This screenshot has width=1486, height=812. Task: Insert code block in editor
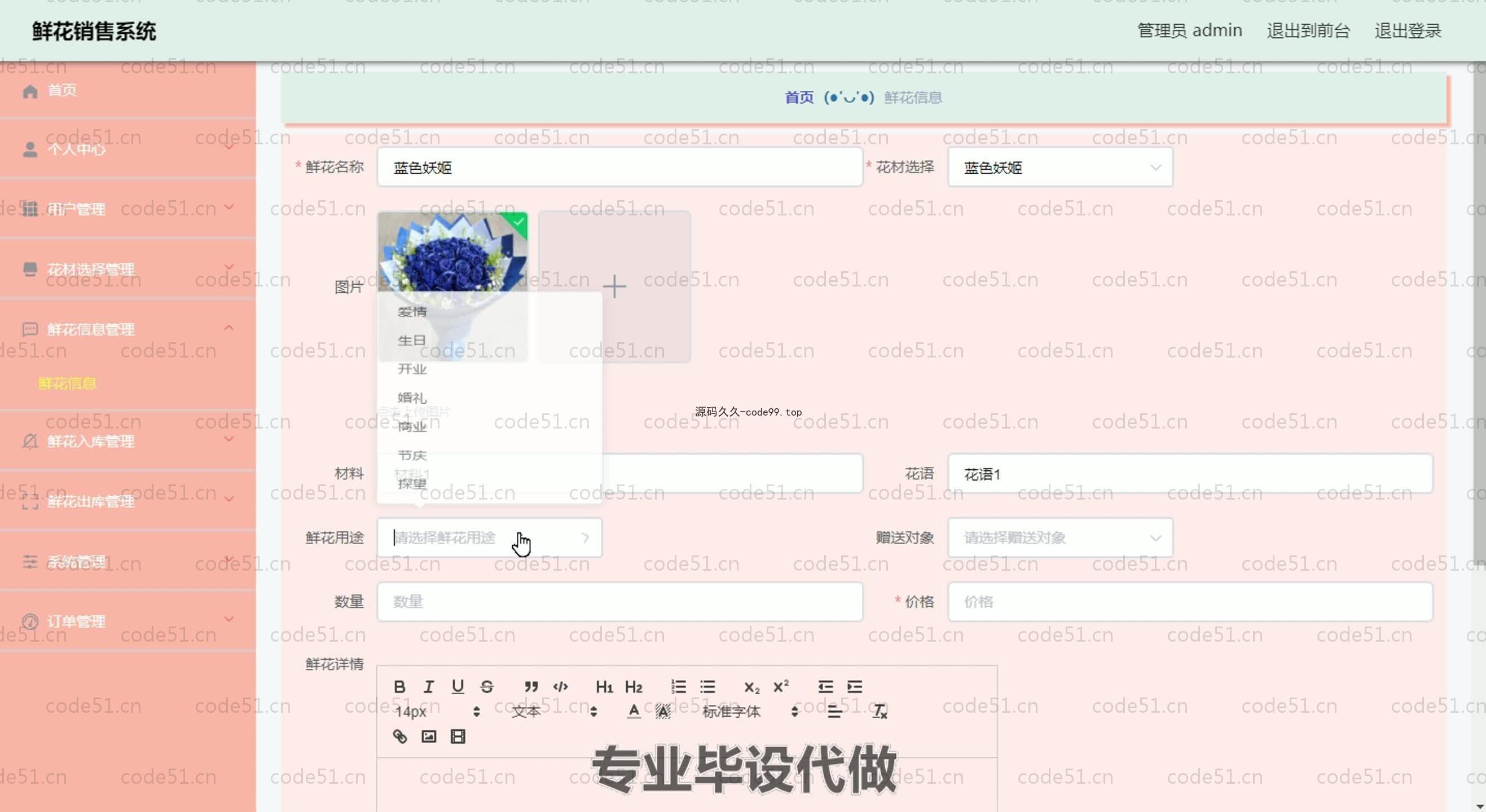560,686
